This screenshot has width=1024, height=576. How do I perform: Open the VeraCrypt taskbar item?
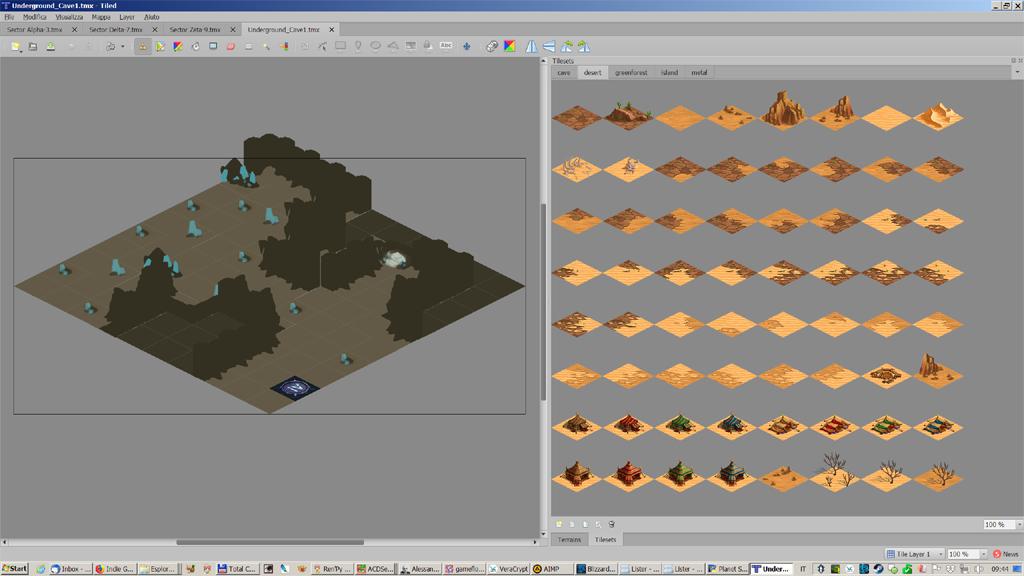point(508,569)
